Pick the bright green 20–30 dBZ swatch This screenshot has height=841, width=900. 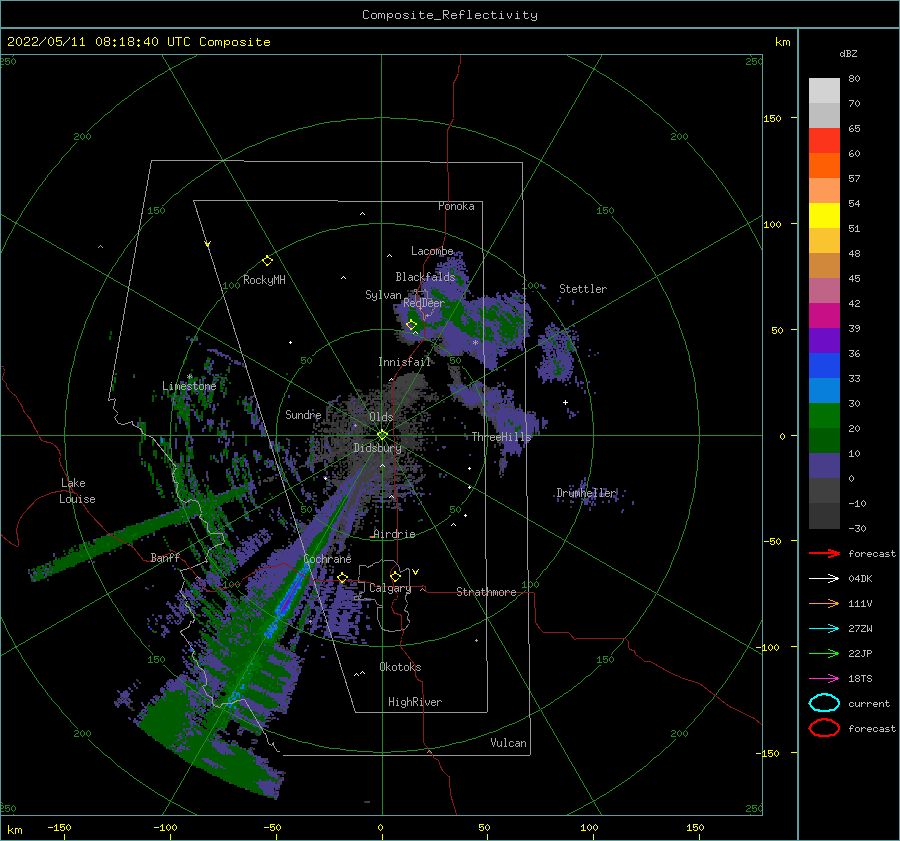(x=824, y=416)
